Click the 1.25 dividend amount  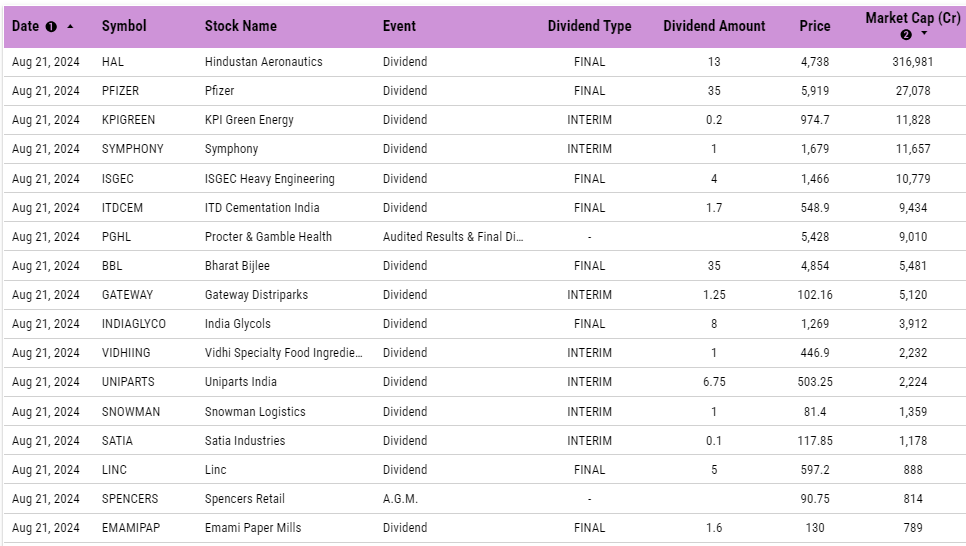(x=714, y=295)
